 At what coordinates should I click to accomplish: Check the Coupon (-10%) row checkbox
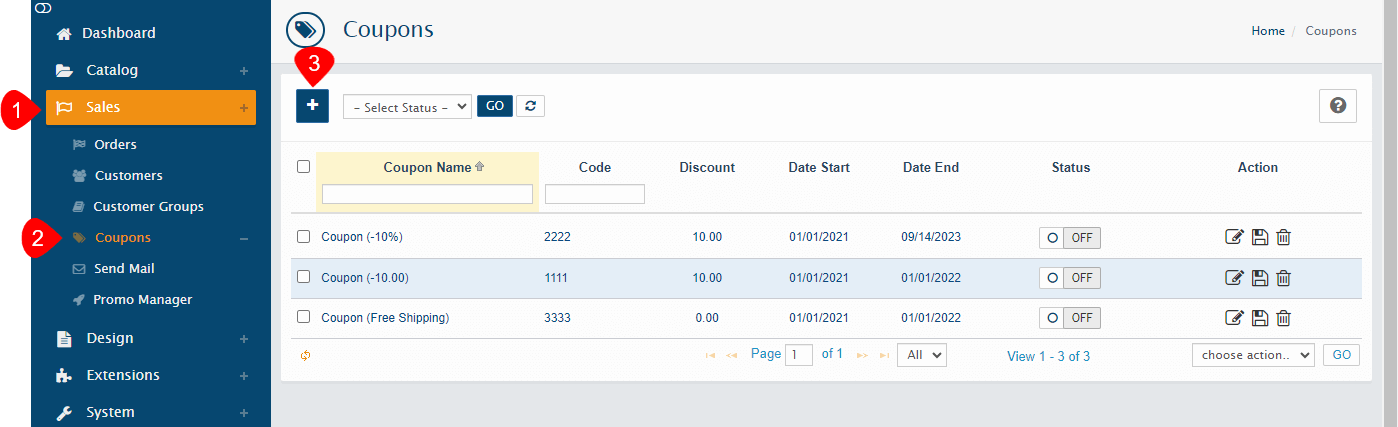click(x=304, y=237)
